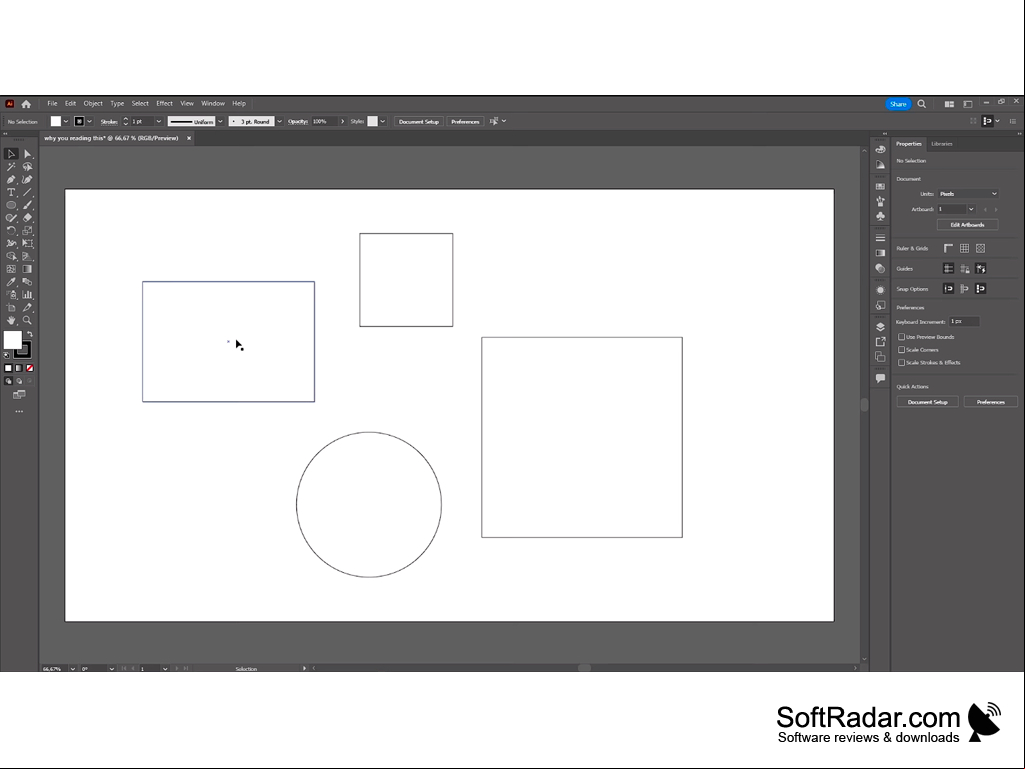Viewport: 1025px width, 769px height.
Task: Select the Hand tool
Action: click(x=11, y=320)
